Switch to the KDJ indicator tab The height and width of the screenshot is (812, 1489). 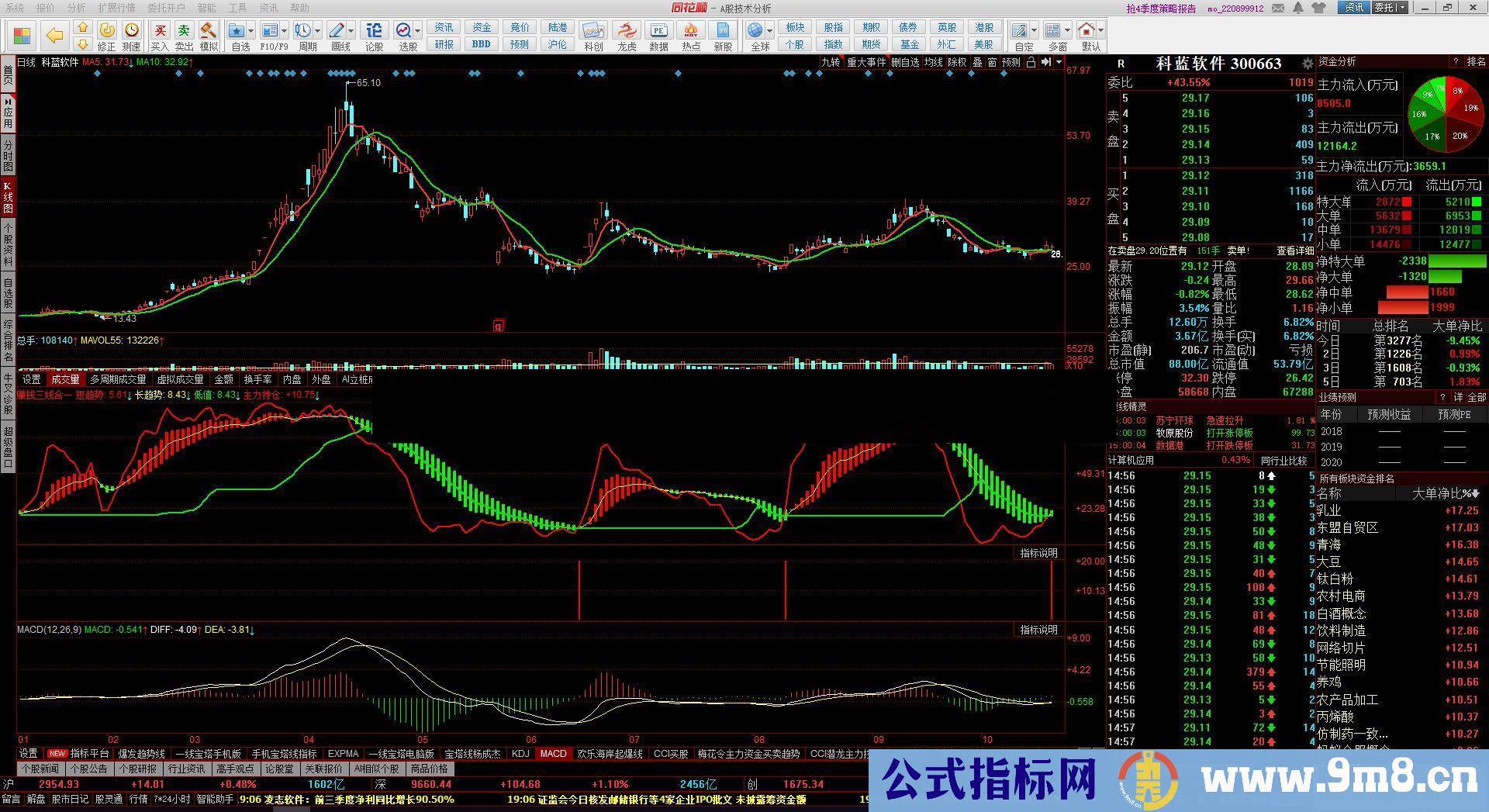pos(520,753)
